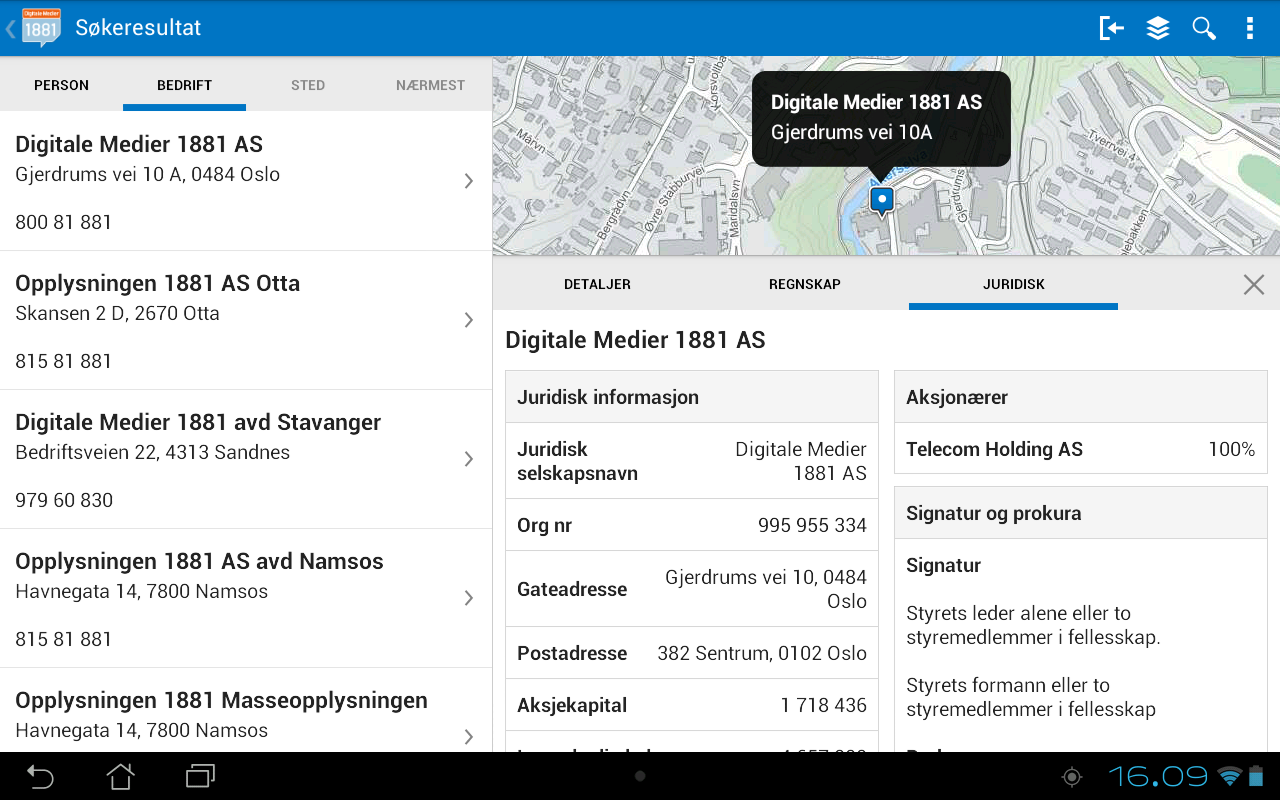Switch to the PERSON tab

click(62, 85)
